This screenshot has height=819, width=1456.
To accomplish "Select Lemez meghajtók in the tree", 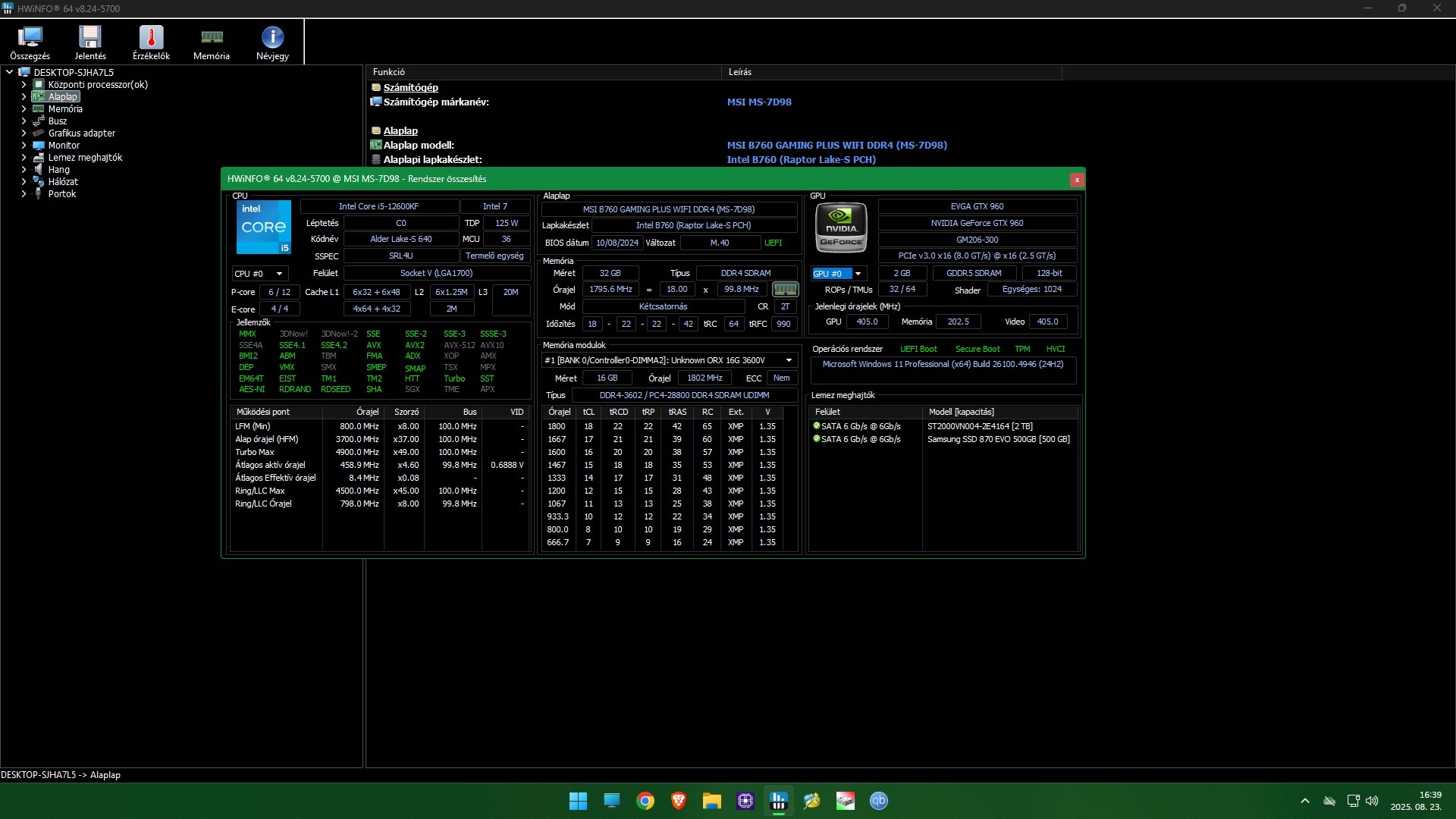I will 85,158.
